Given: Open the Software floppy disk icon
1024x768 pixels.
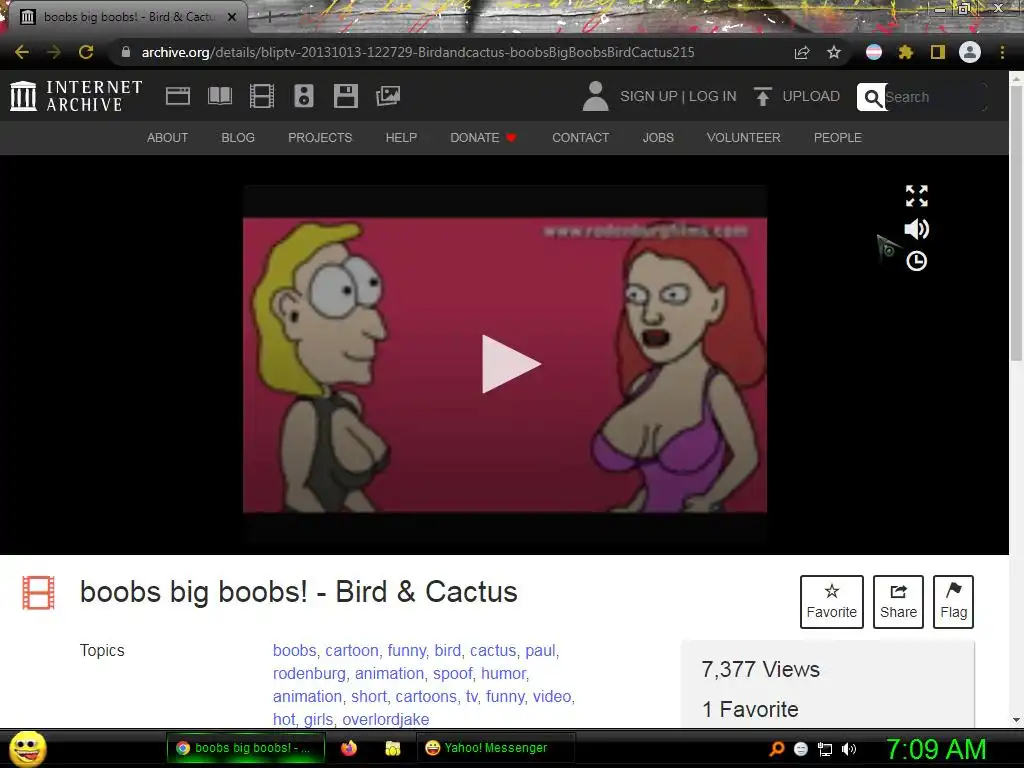Looking at the screenshot, I should coord(345,96).
